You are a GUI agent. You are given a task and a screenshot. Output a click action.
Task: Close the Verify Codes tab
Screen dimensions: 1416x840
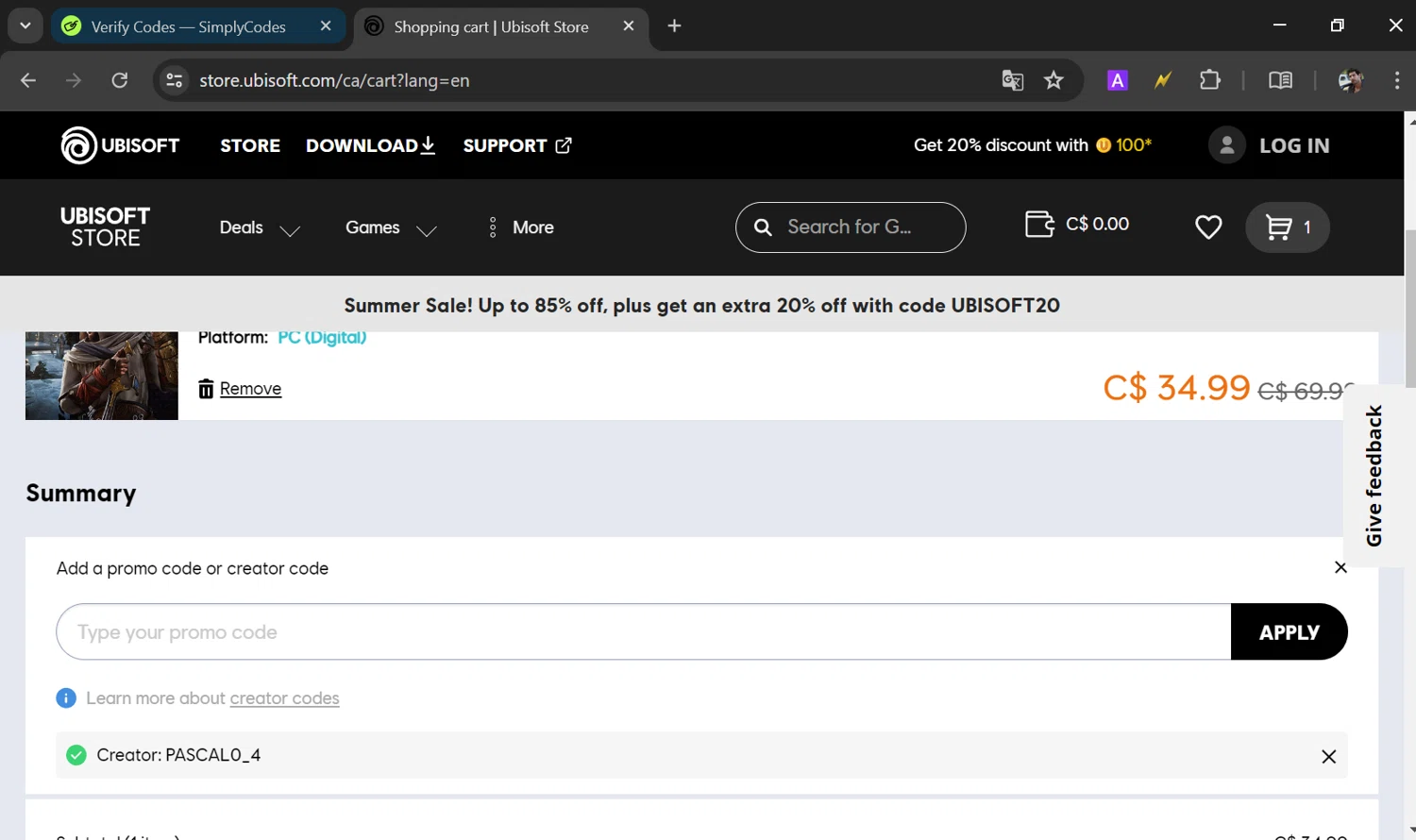(326, 26)
